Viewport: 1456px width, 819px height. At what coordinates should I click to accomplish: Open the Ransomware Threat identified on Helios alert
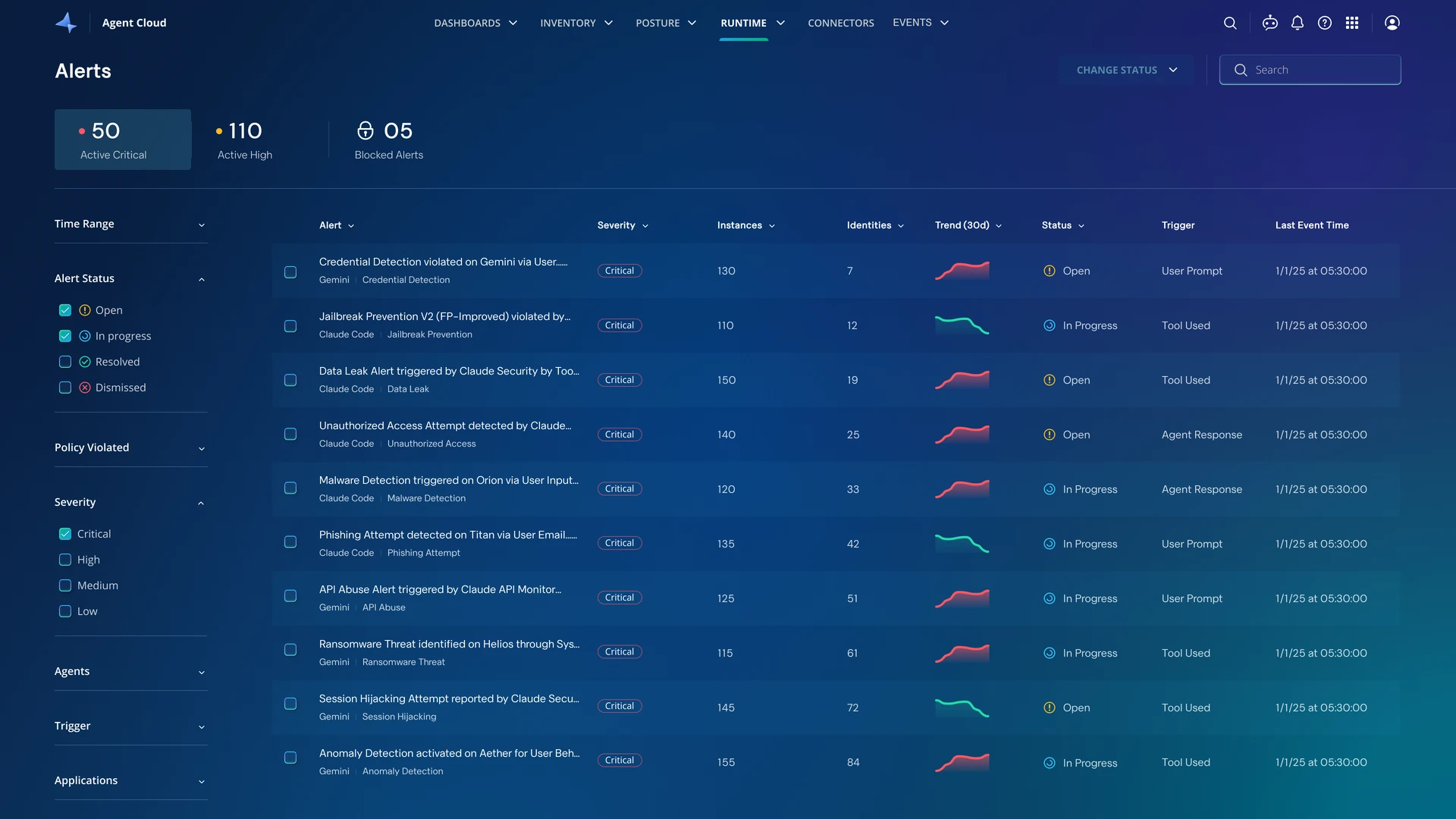pos(449,645)
